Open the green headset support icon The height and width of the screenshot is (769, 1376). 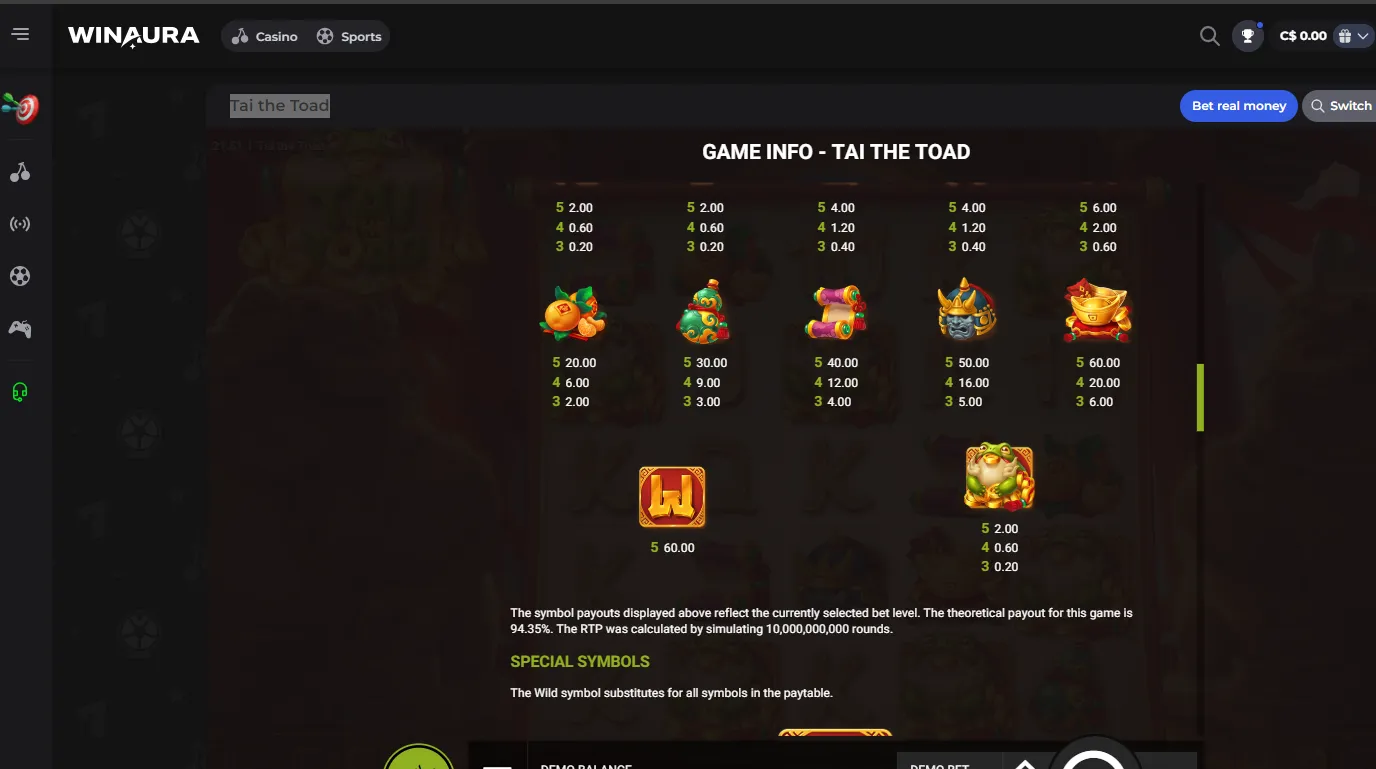pos(20,392)
